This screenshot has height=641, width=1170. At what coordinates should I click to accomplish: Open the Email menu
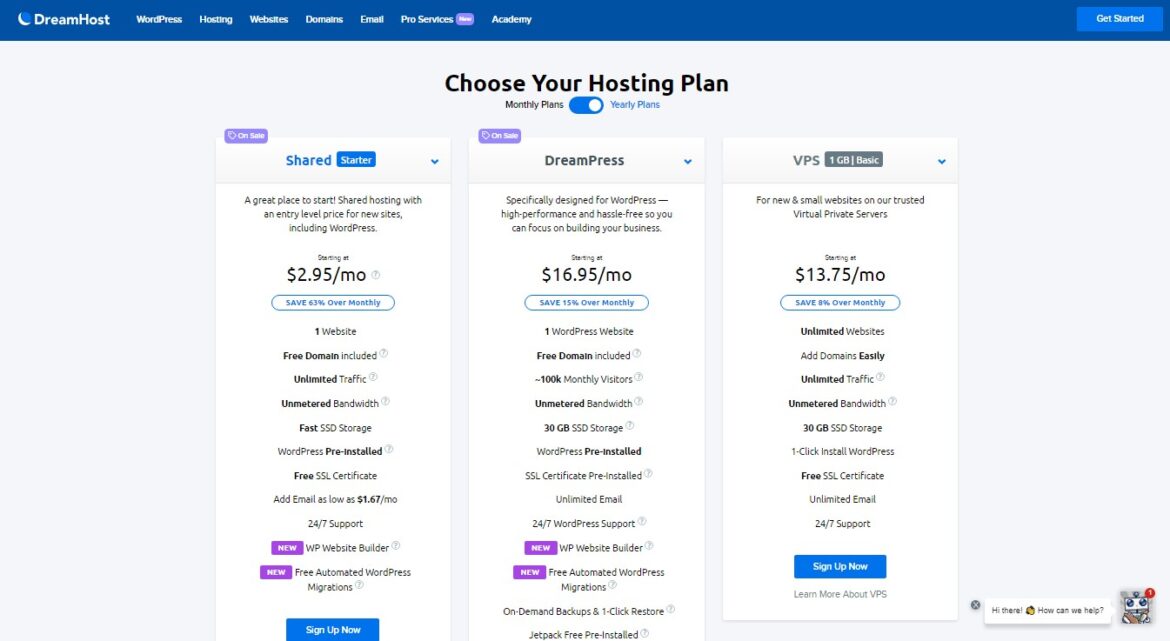[372, 19]
